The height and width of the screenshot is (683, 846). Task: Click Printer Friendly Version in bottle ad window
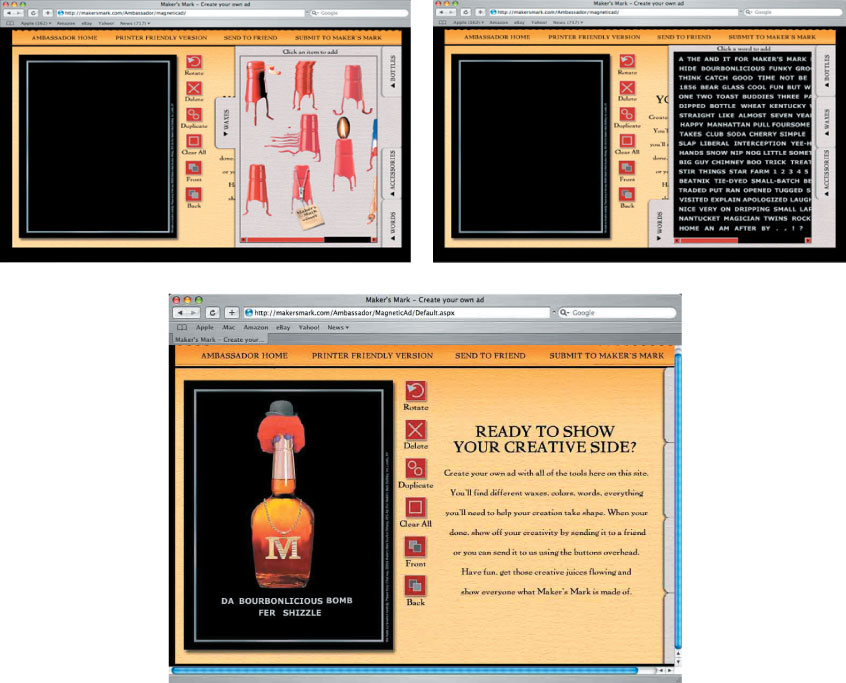[x=372, y=356]
